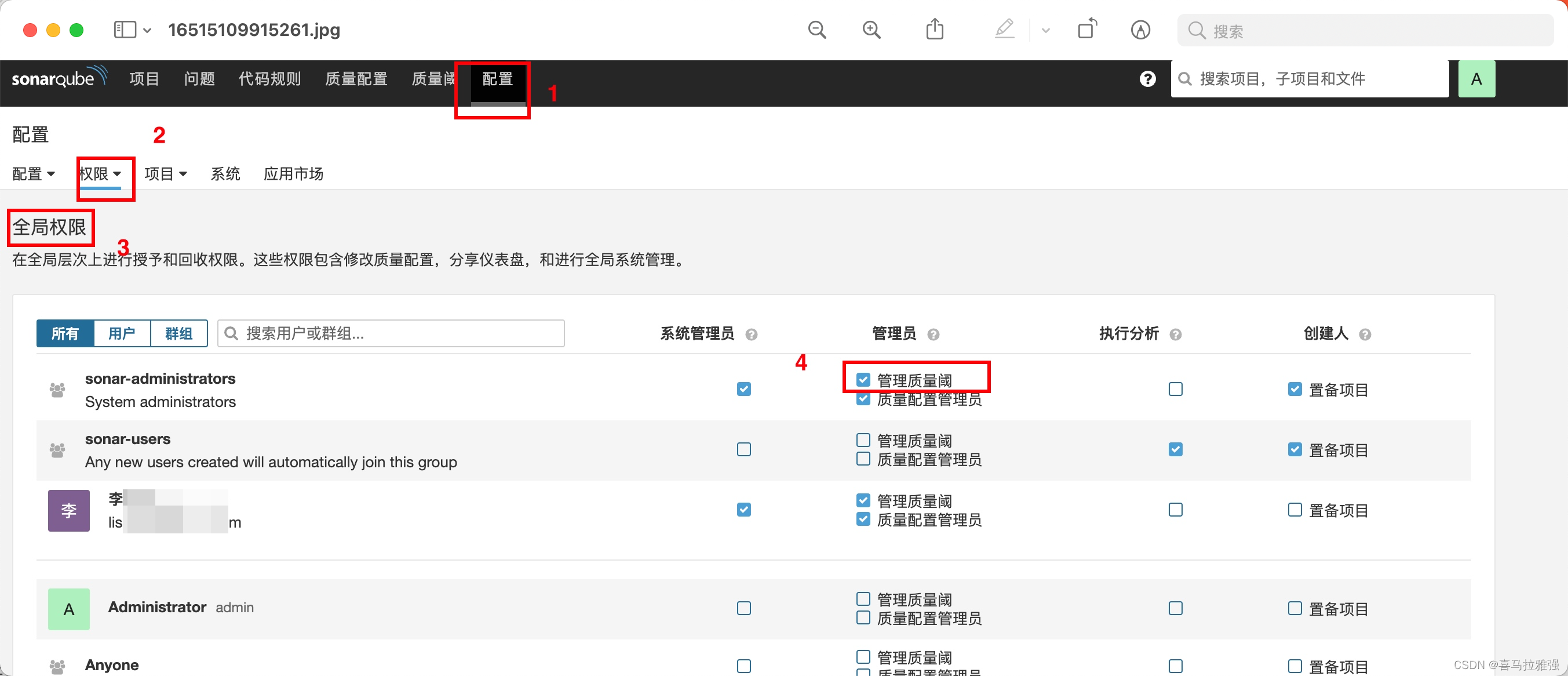Click the Administrator user name

157,607
